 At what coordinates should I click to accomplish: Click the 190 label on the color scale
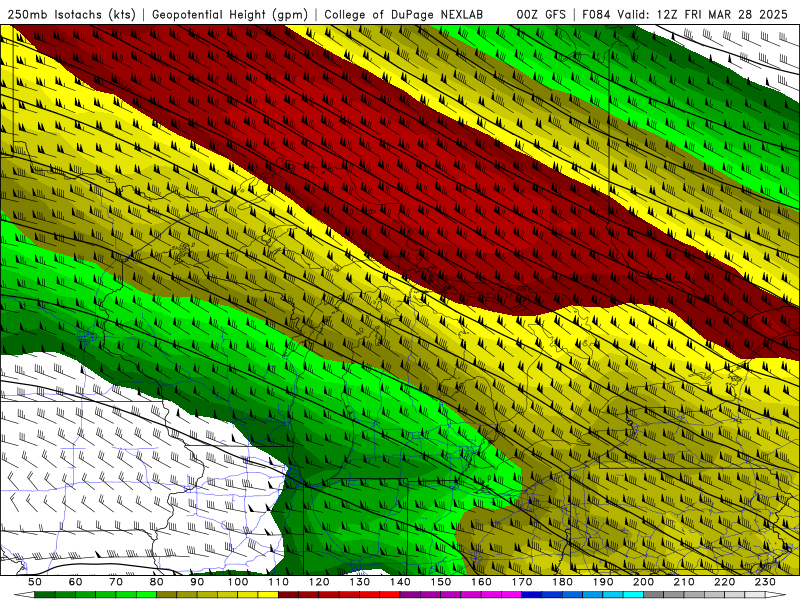coord(603,582)
